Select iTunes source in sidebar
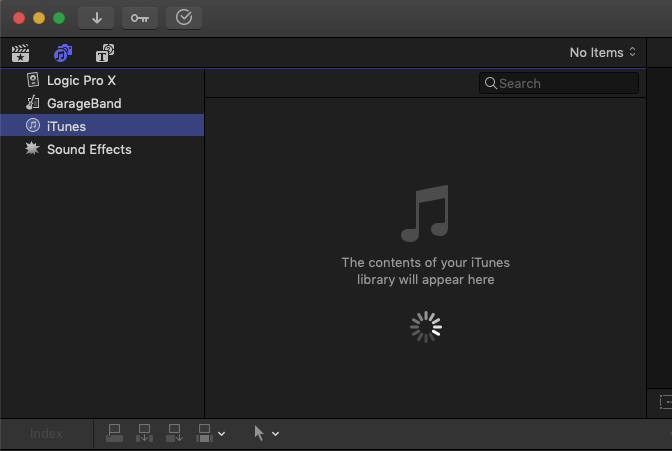This screenshot has width=672, height=451. (102, 126)
